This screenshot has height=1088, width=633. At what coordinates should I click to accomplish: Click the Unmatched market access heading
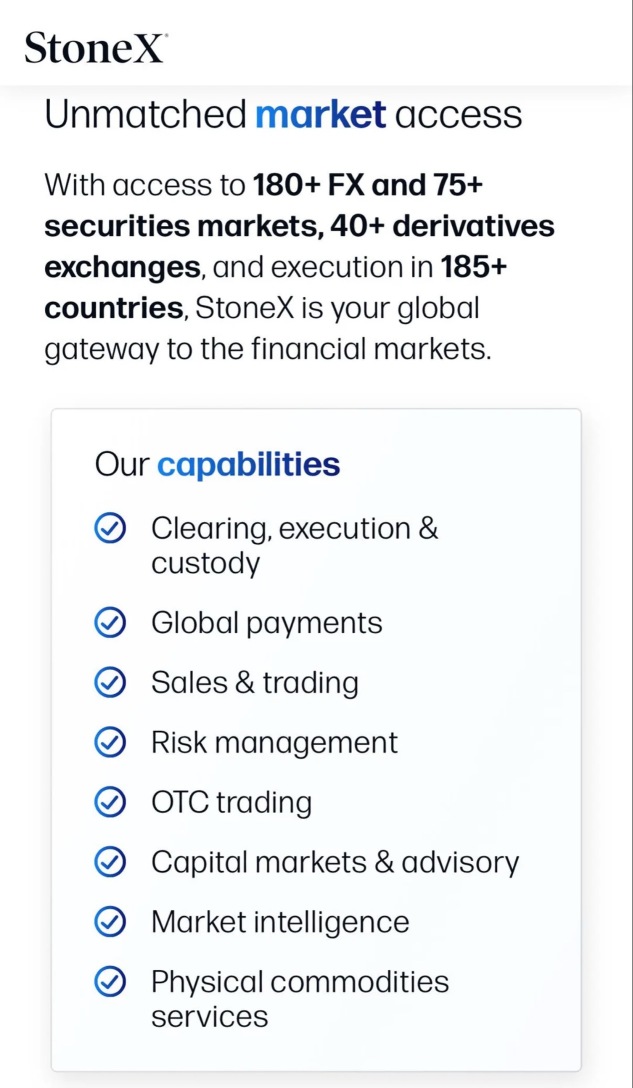point(283,115)
